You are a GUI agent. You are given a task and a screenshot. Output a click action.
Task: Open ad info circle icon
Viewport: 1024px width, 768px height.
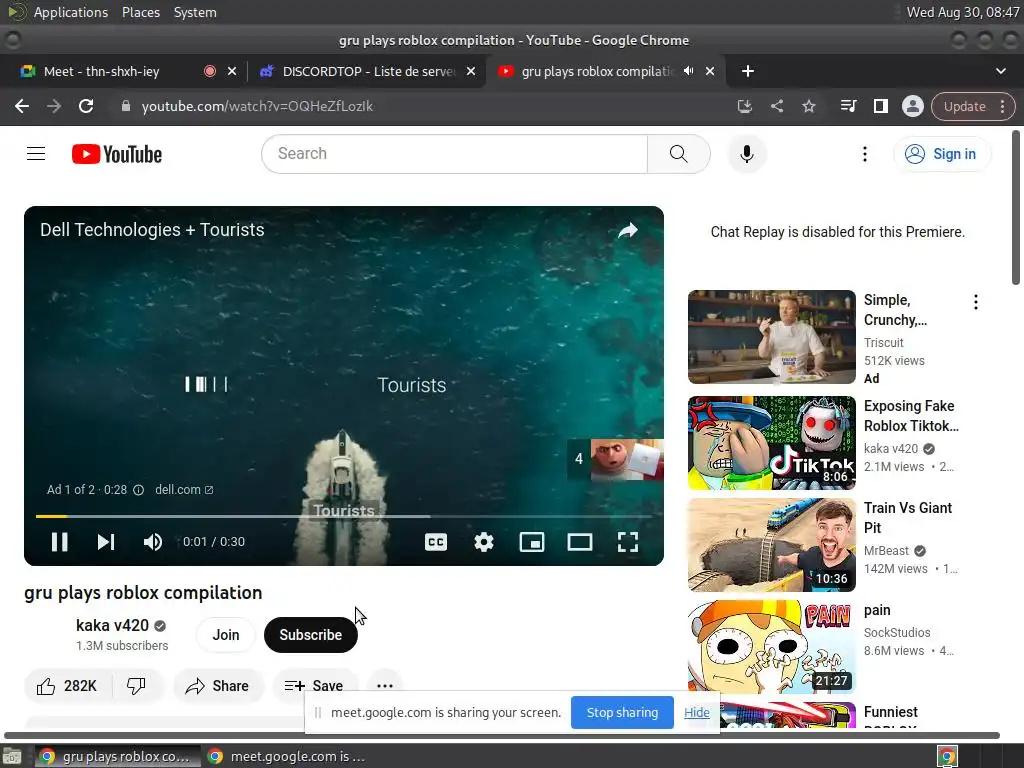pyautogui.click(x=138, y=490)
